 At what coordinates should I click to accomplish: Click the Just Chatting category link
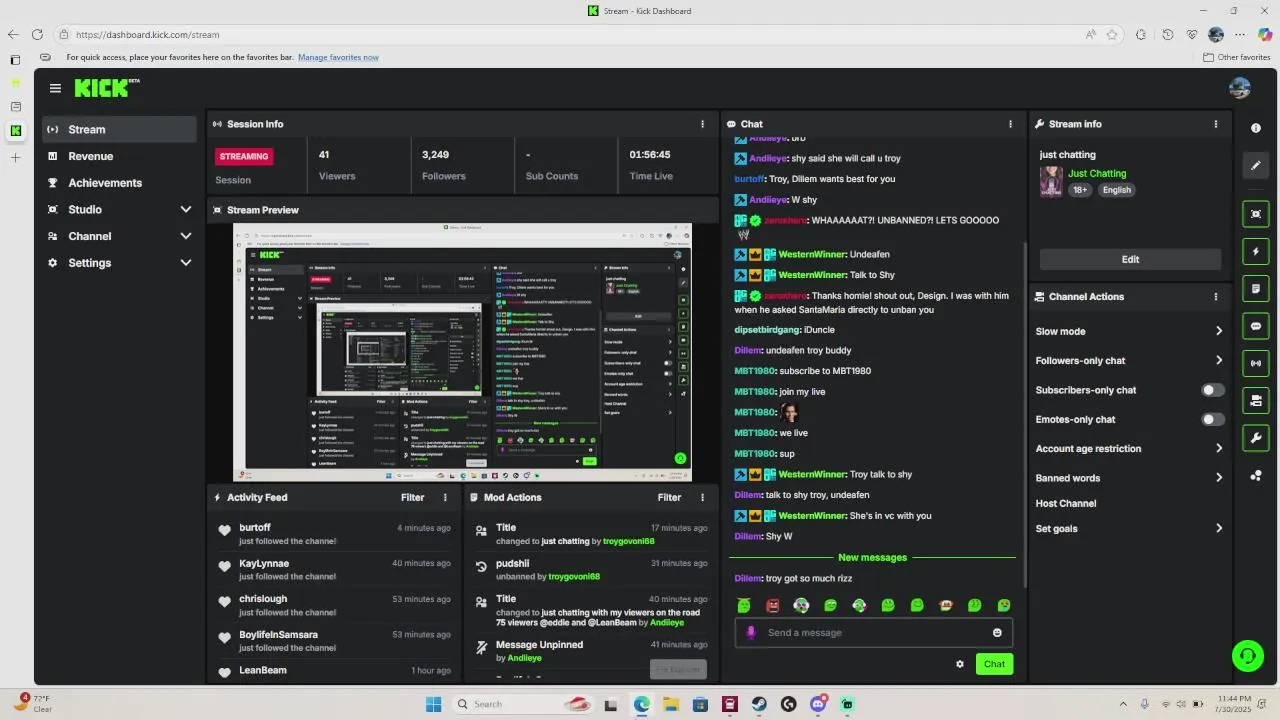[1097, 173]
